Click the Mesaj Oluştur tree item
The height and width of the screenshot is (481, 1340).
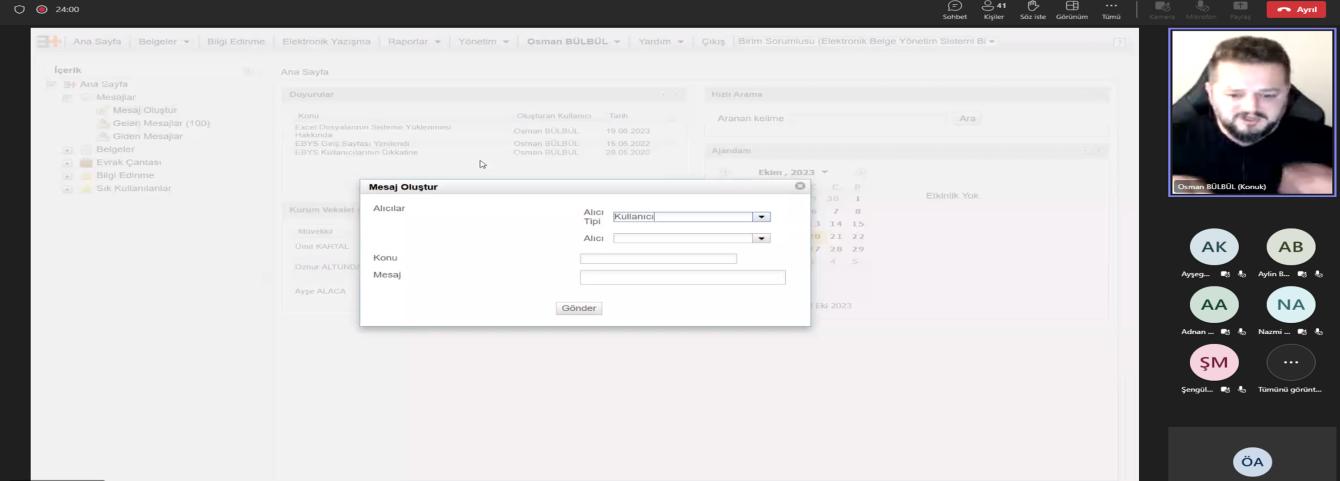145,110
